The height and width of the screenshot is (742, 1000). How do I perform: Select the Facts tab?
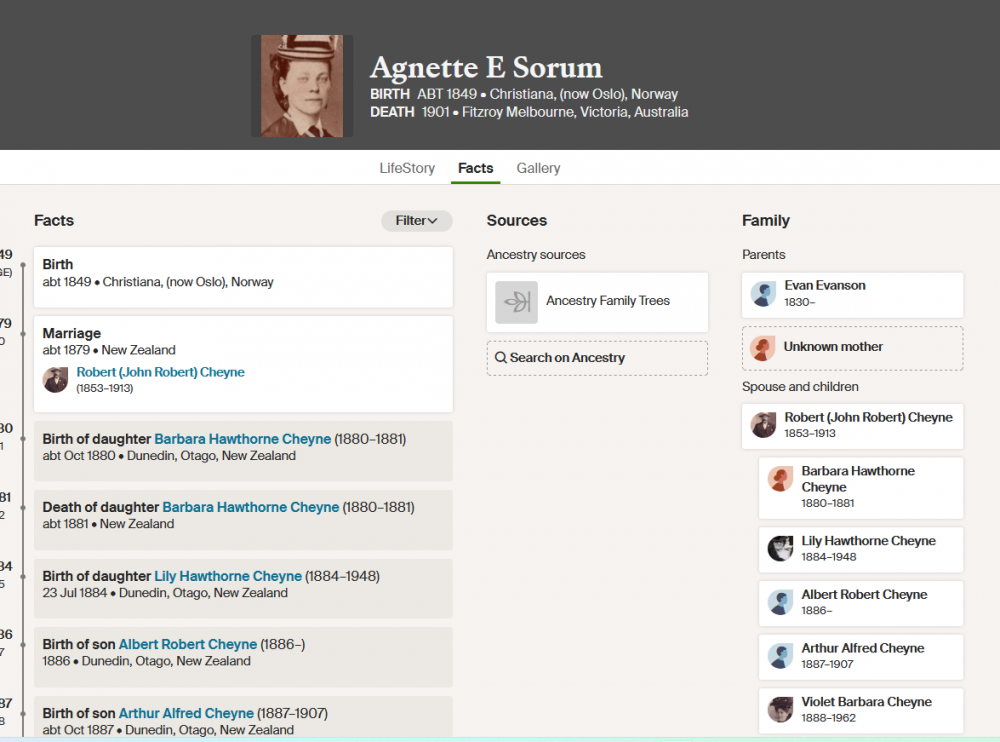[475, 168]
